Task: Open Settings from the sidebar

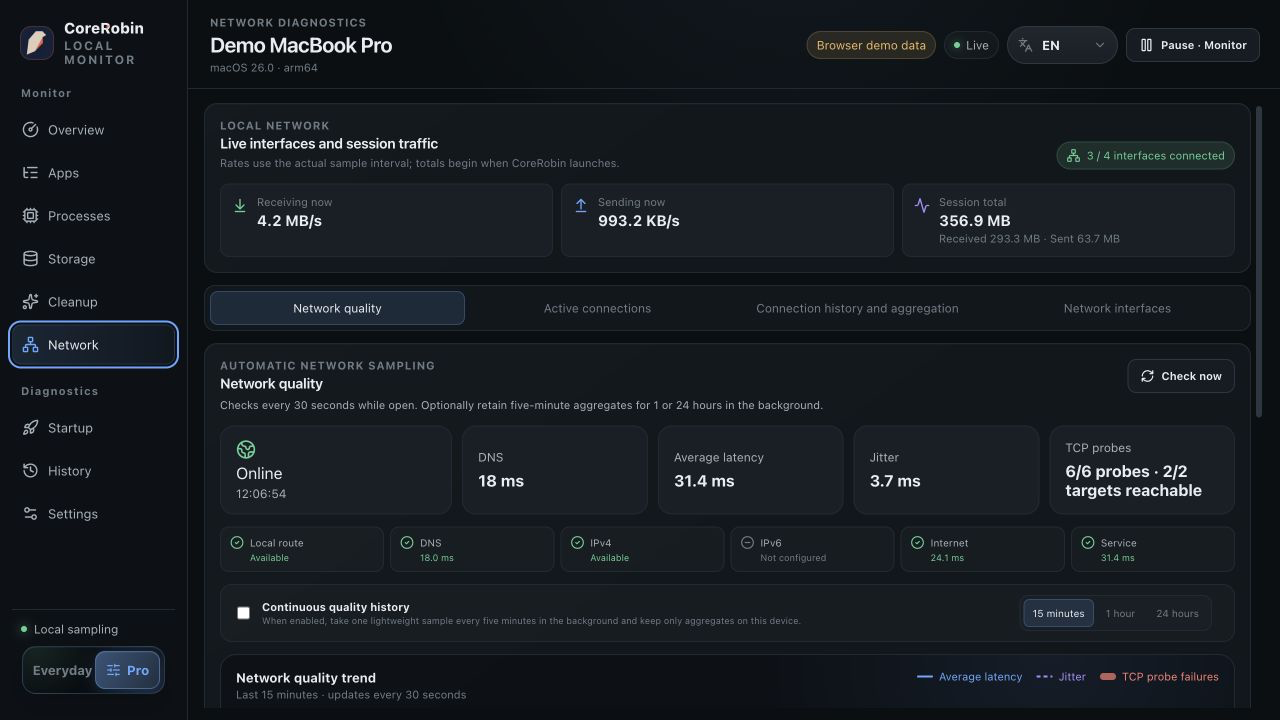Action: coord(93,514)
